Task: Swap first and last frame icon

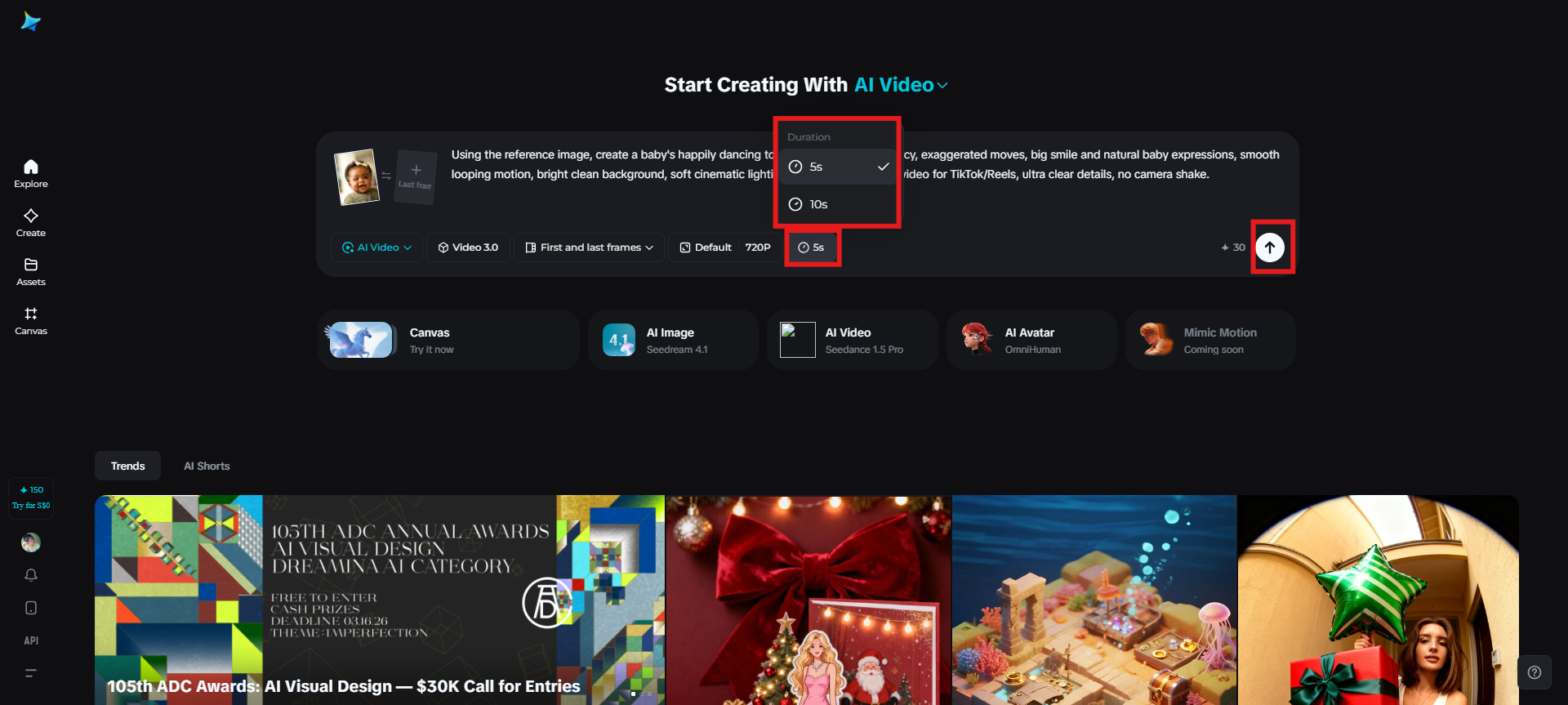Action: pos(386,176)
